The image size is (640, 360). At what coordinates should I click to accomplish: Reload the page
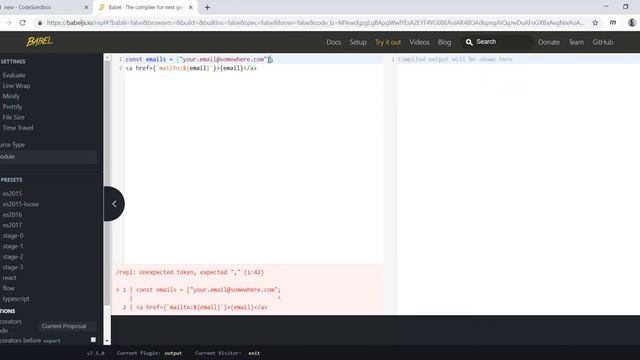[x=22, y=23]
